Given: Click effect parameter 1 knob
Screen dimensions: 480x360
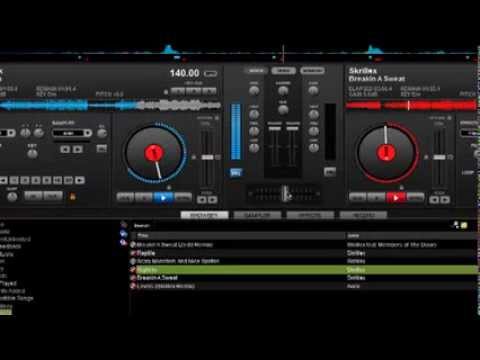Looking at the screenshot, I should point(26,133).
